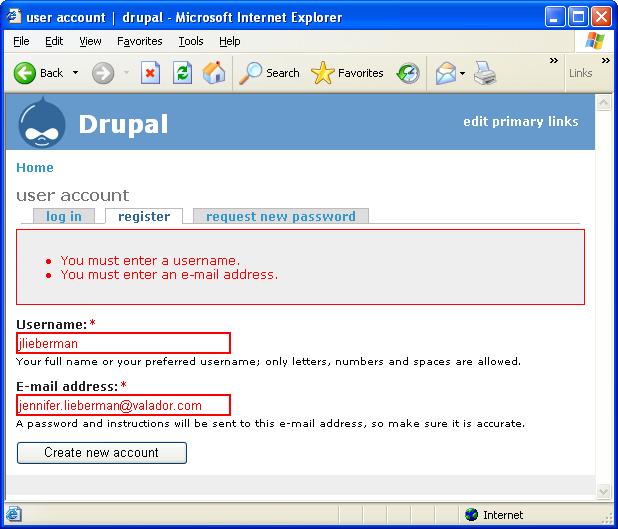Click the E-mail address input field
The image size is (618, 529).
coord(123,405)
